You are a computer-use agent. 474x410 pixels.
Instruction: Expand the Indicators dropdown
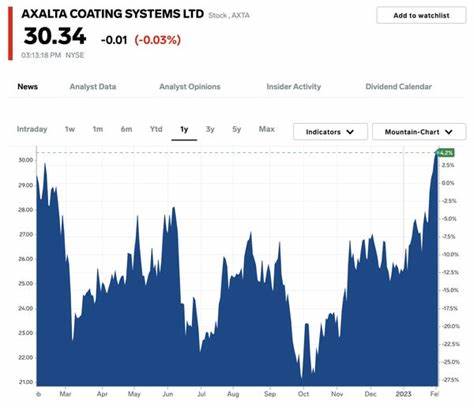pos(330,132)
